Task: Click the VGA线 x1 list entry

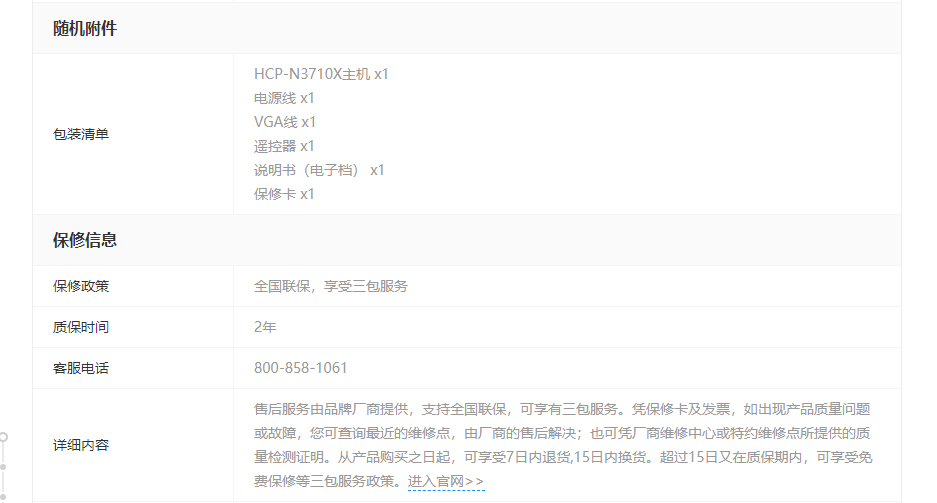Action: pyautogui.click(x=285, y=122)
